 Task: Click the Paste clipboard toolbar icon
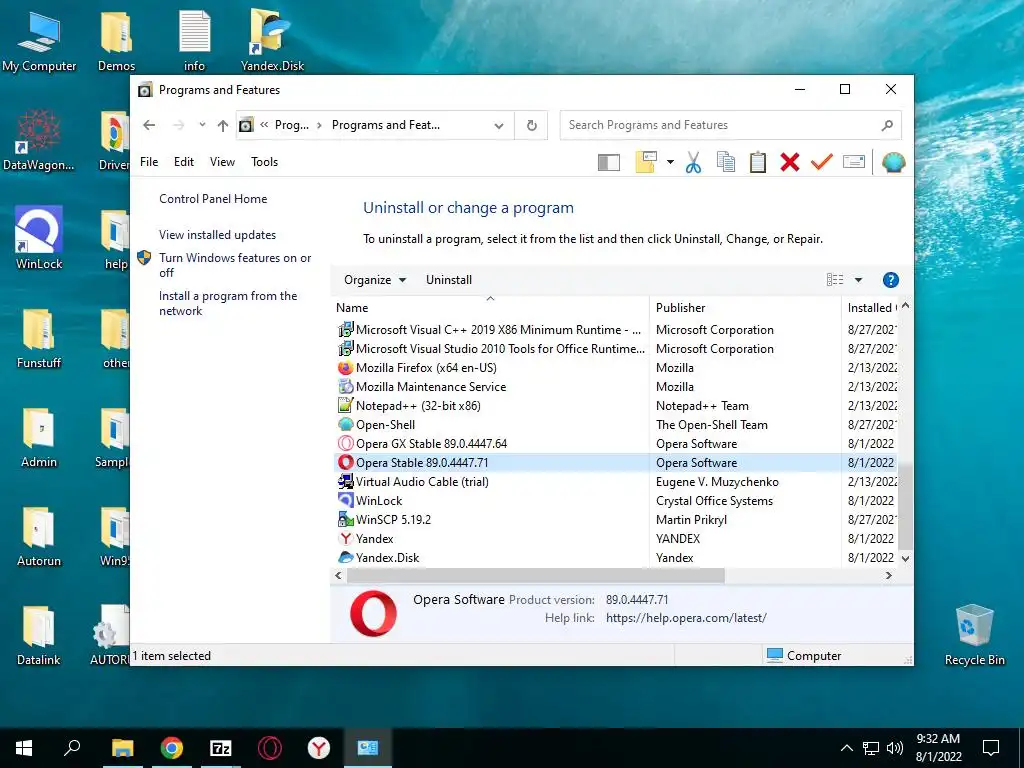[758, 162]
